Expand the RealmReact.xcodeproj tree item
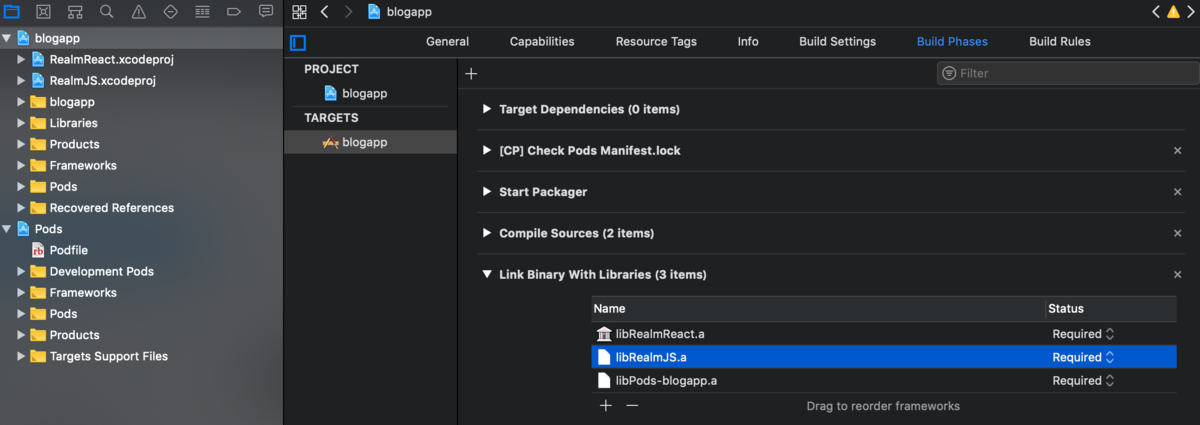The image size is (1200, 425). click(x=22, y=59)
